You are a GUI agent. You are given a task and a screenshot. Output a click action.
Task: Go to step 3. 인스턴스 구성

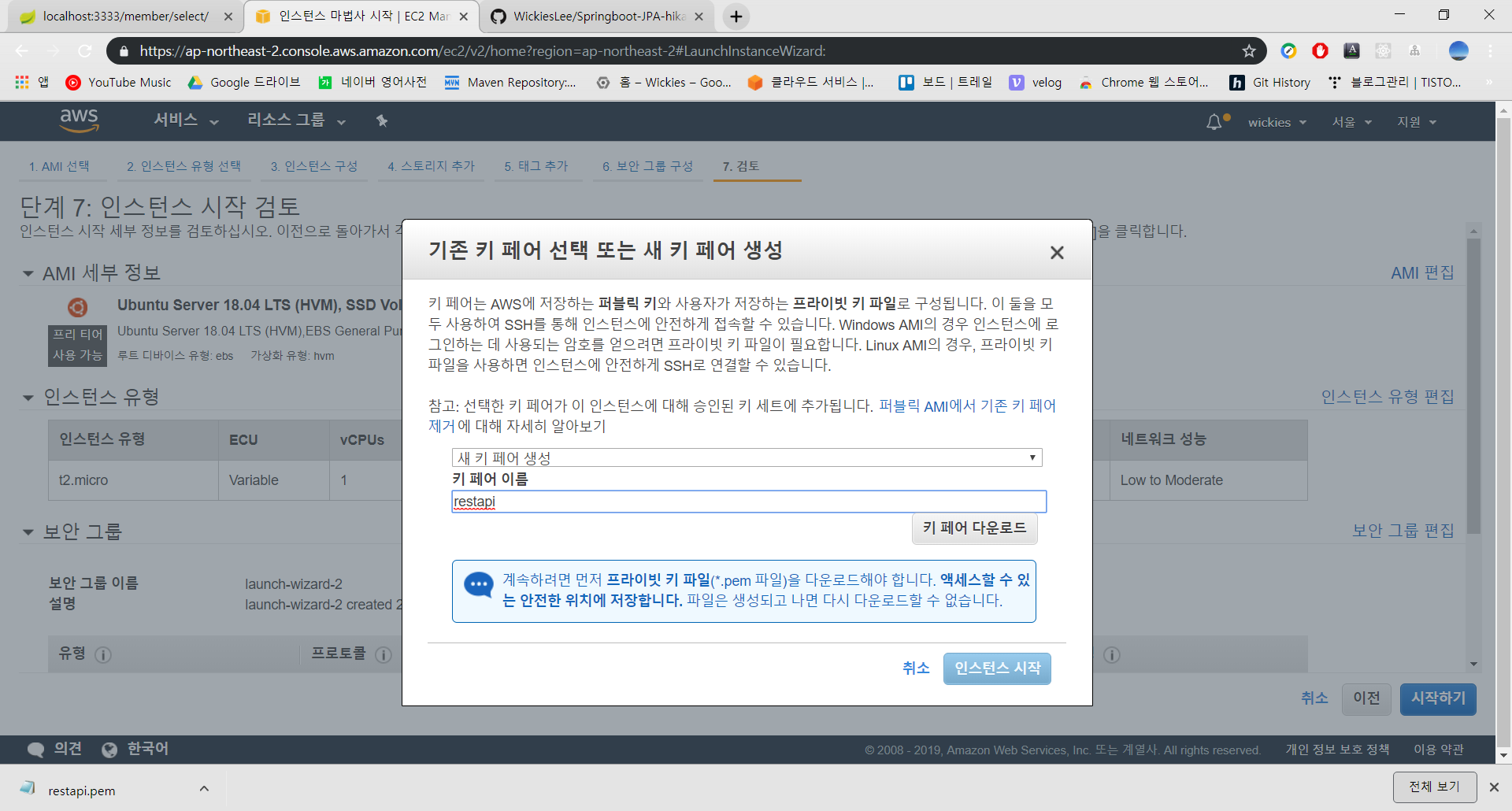tap(314, 166)
